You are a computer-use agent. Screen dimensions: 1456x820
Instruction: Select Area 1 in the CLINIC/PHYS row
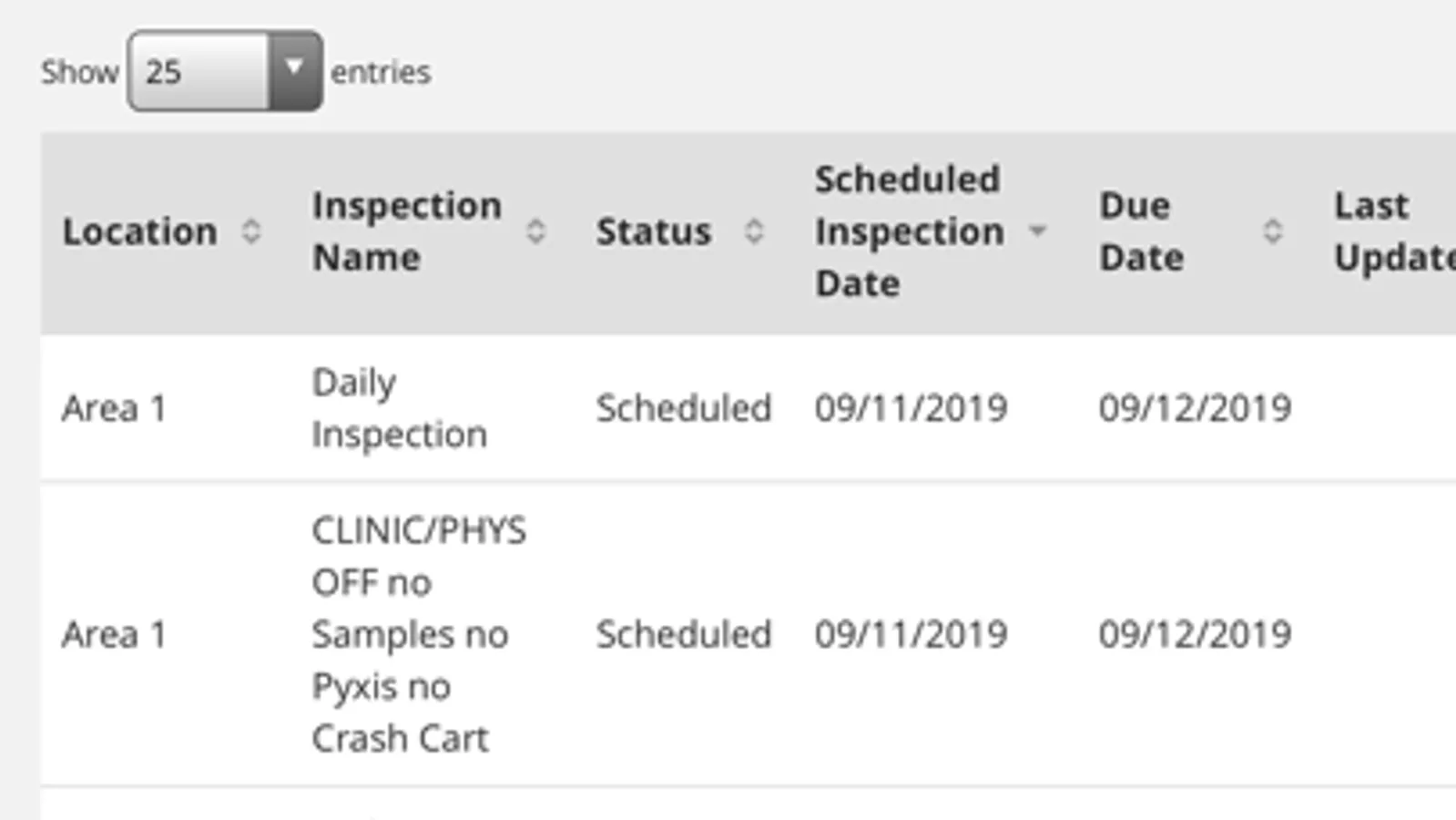(x=115, y=634)
